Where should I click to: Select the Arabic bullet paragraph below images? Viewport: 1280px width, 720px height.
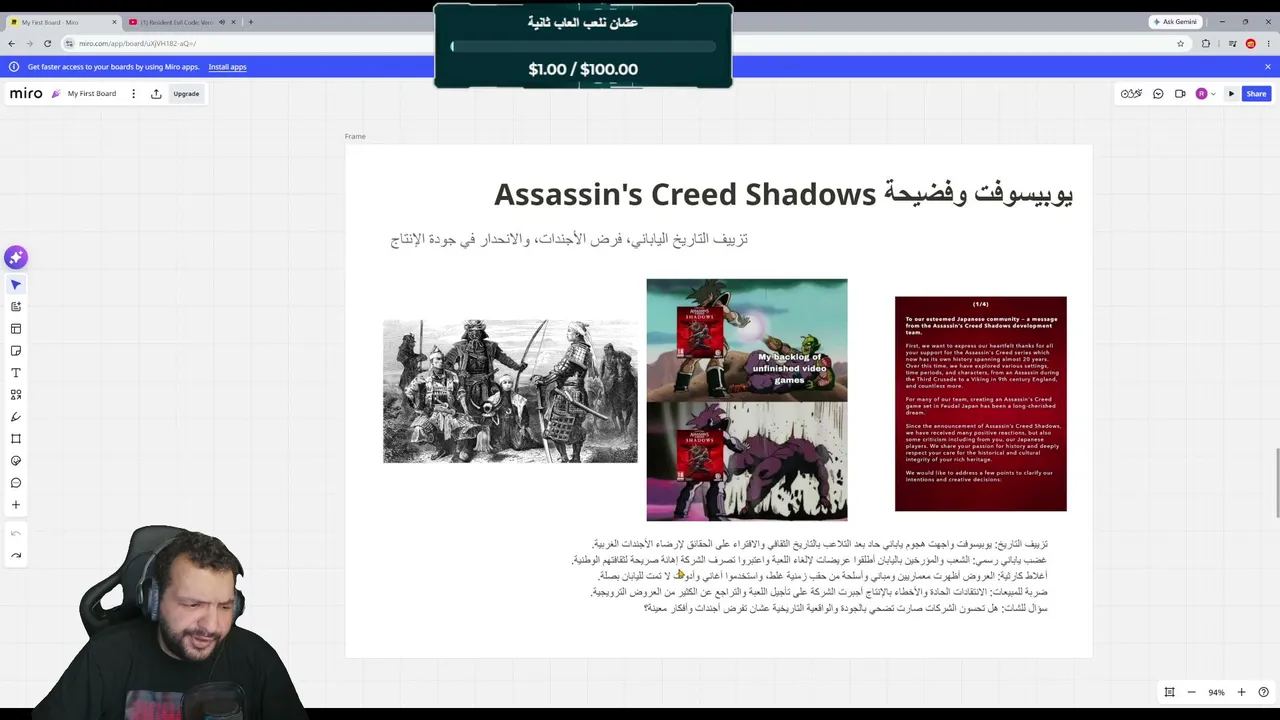click(810, 576)
